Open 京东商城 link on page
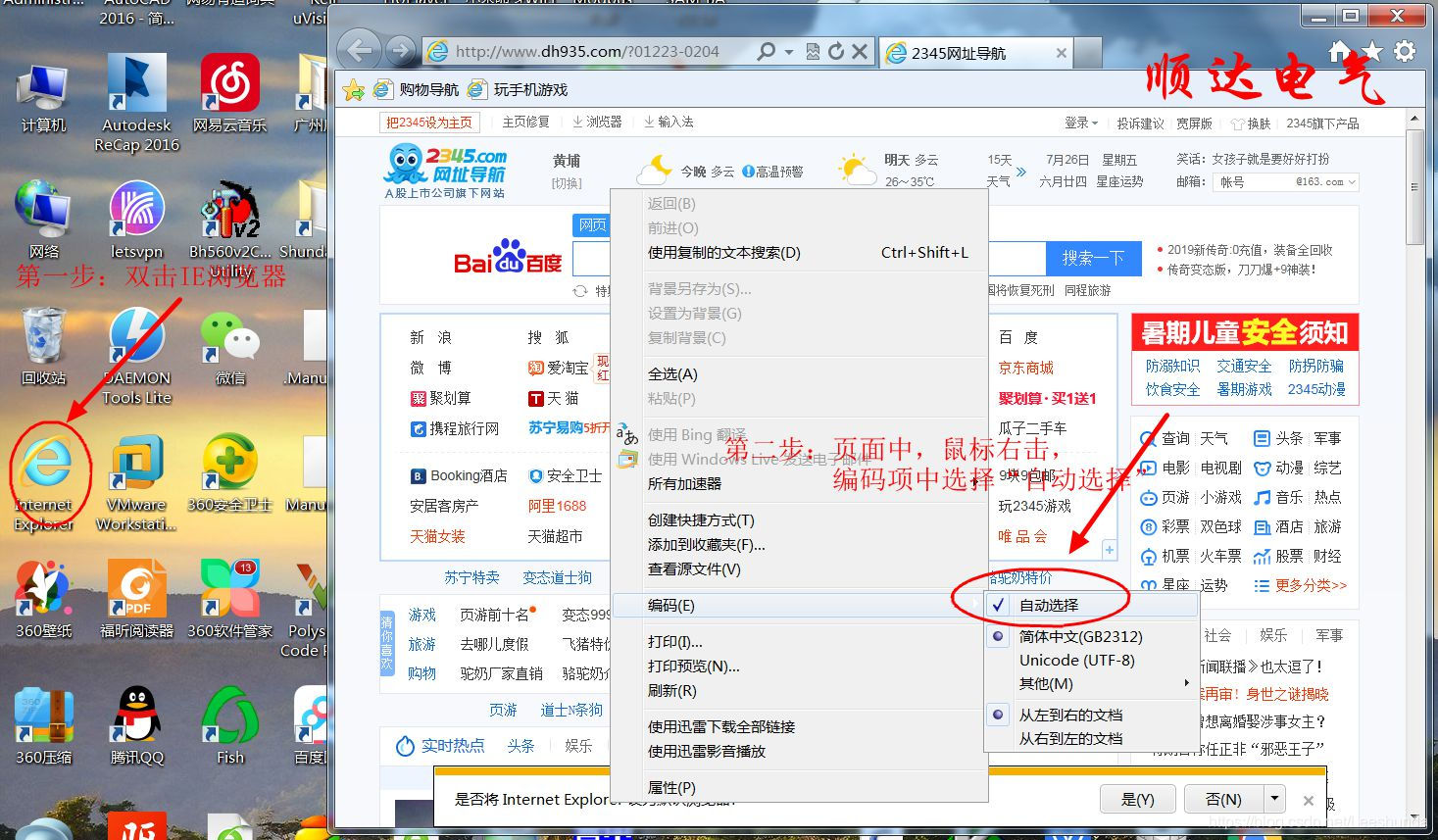Image resolution: width=1438 pixels, height=840 pixels. pyautogui.click(x=1025, y=368)
